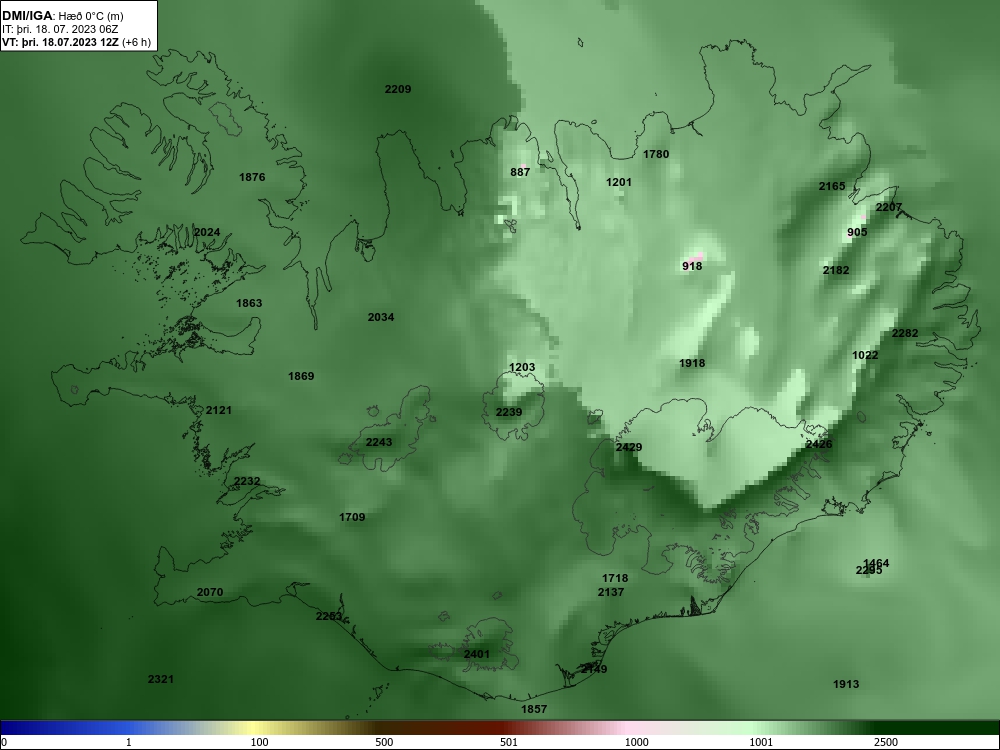
Task: Select the 905 label
Action: (857, 232)
